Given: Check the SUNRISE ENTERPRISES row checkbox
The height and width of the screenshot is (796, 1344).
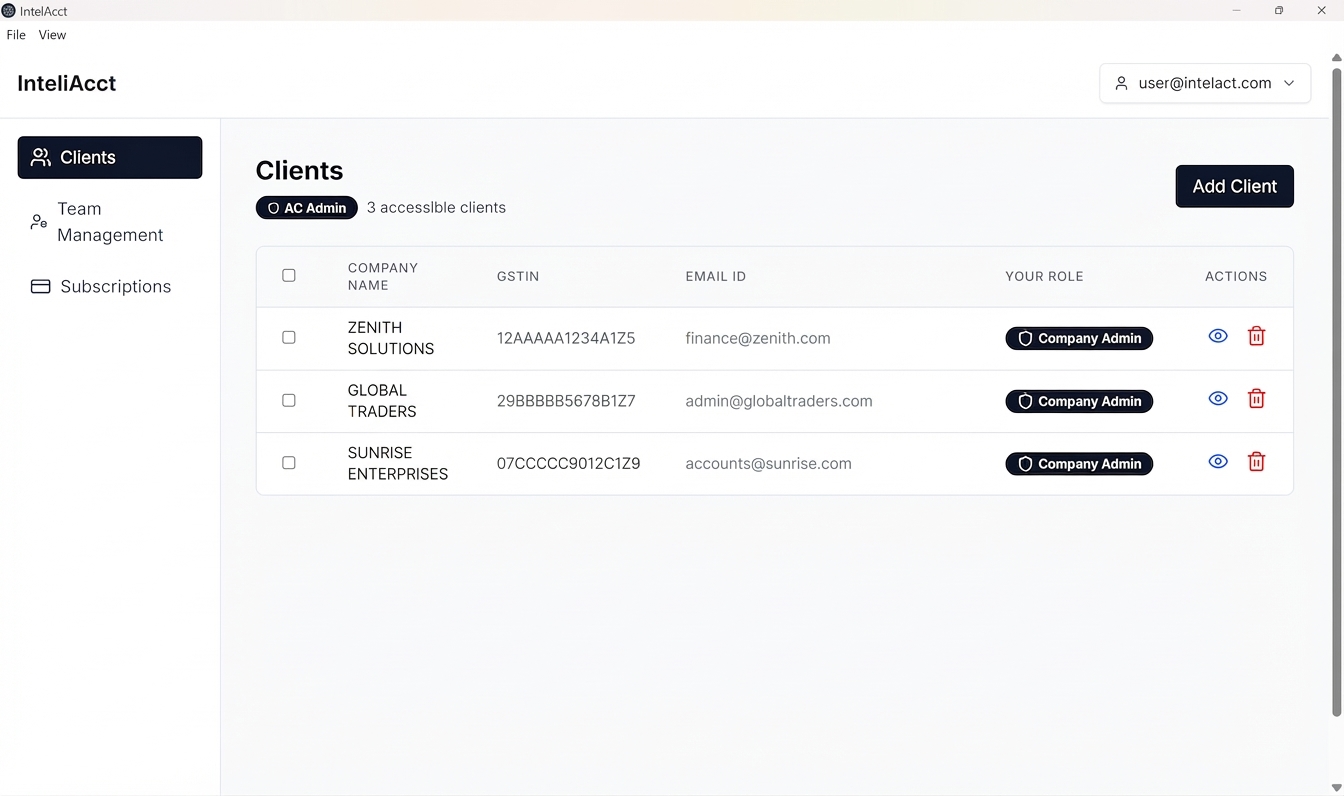Looking at the screenshot, I should tap(289, 462).
